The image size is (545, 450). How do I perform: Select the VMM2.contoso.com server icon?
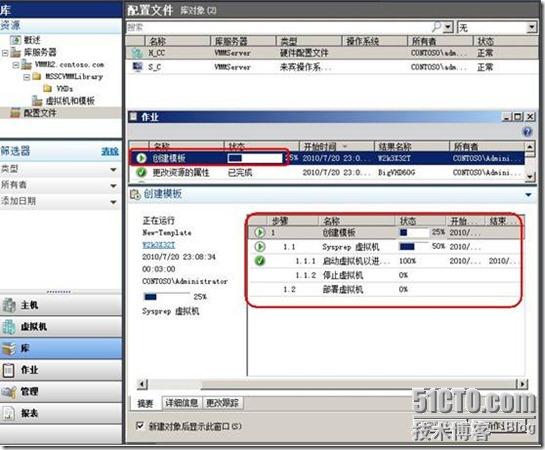pos(26,65)
